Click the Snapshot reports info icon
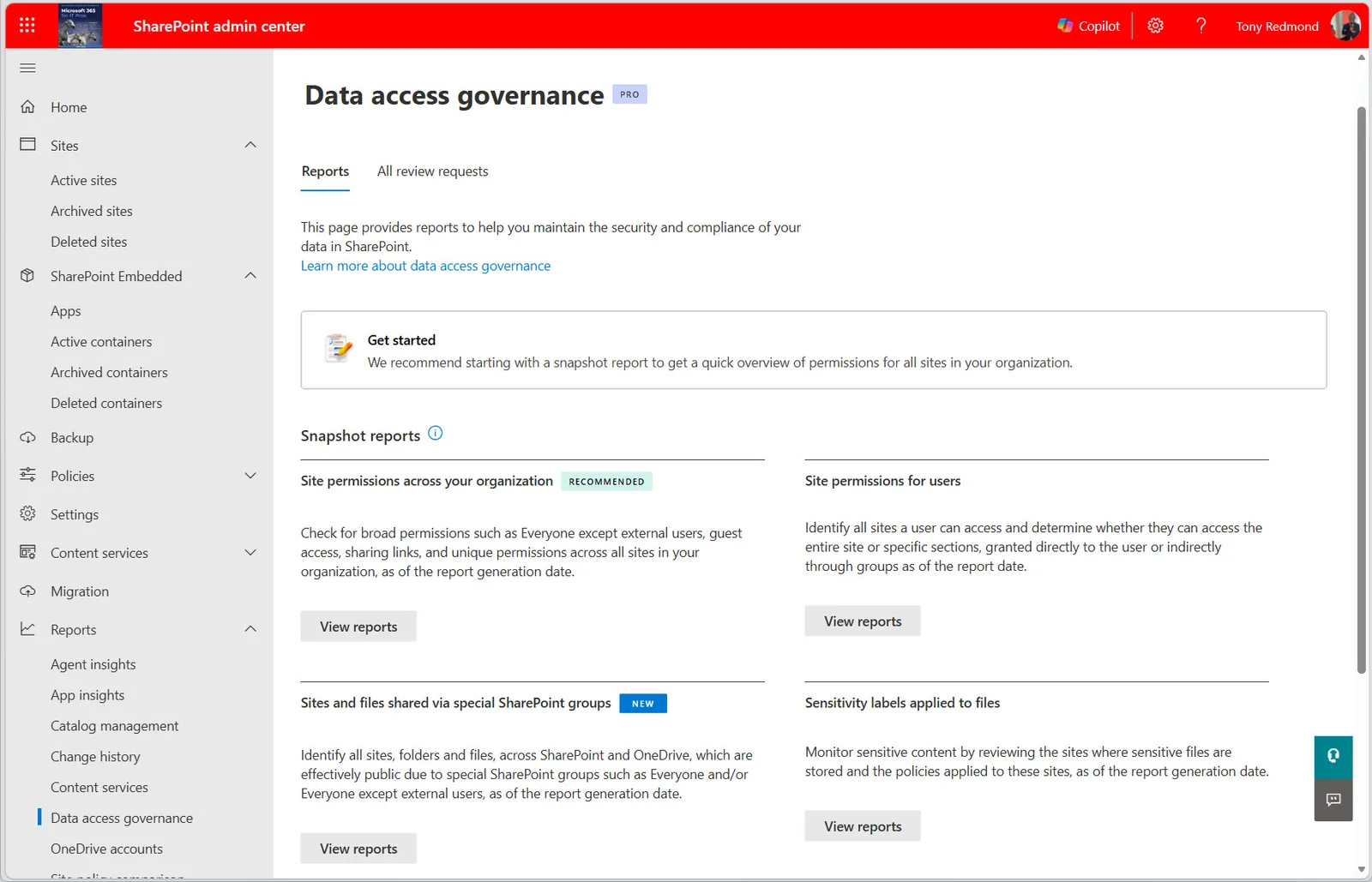The image size is (1372, 882). point(436,434)
